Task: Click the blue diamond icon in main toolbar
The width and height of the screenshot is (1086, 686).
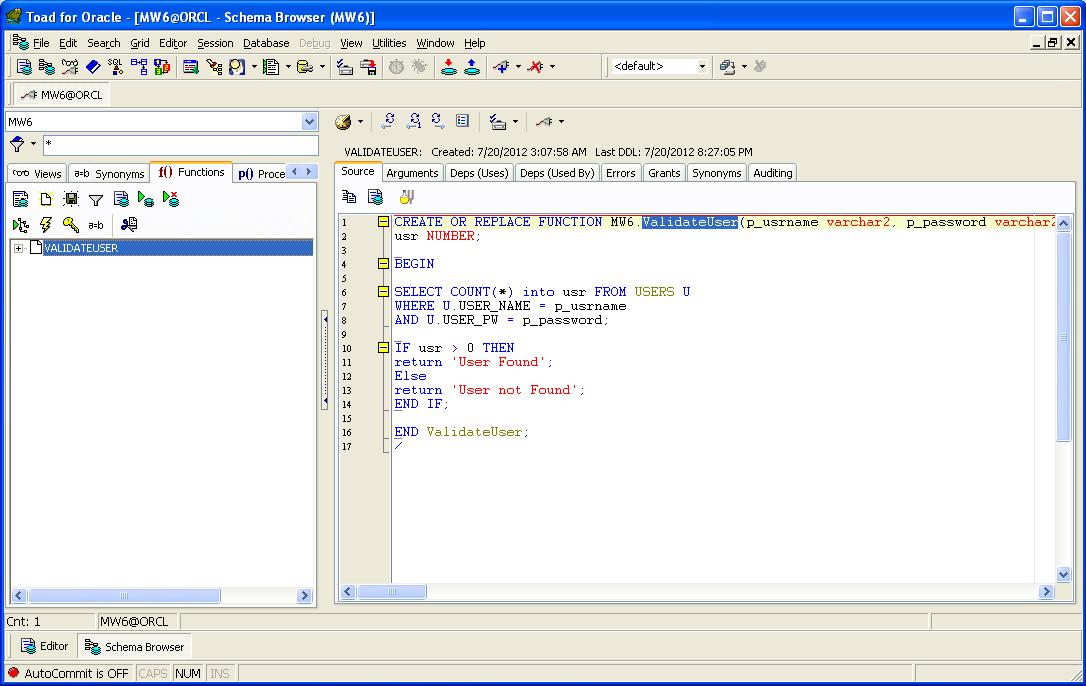Action: point(93,67)
